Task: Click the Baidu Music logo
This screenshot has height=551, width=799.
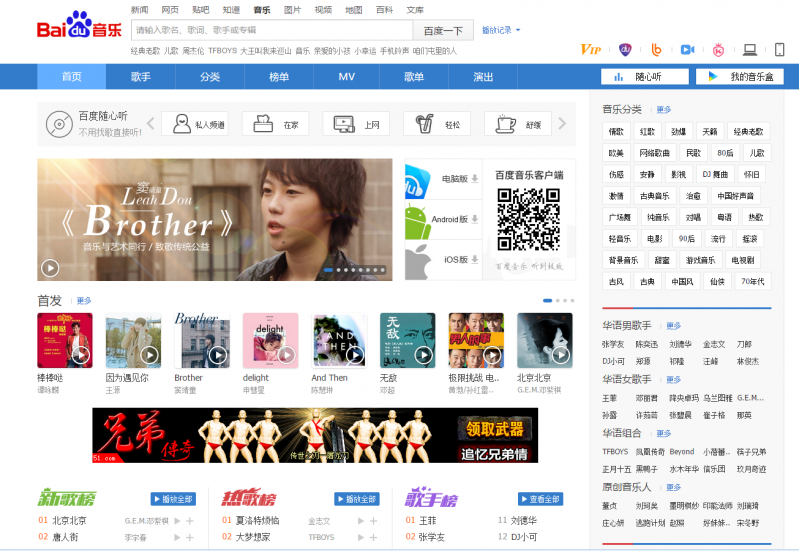Action: tap(79, 25)
